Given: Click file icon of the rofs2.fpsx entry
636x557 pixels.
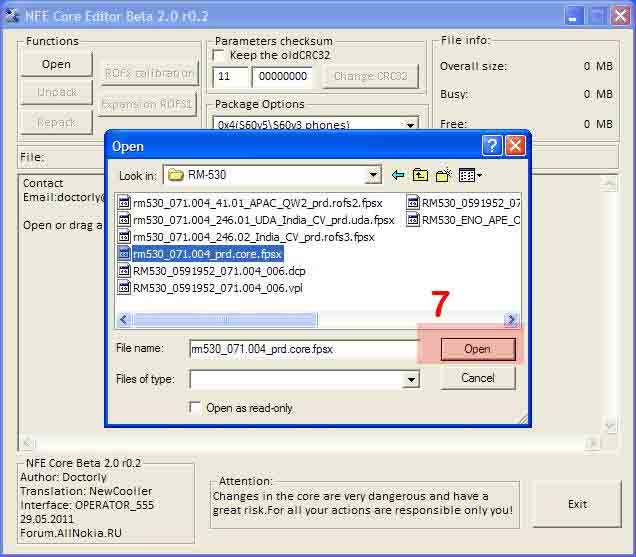Looking at the screenshot, I should [x=124, y=202].
